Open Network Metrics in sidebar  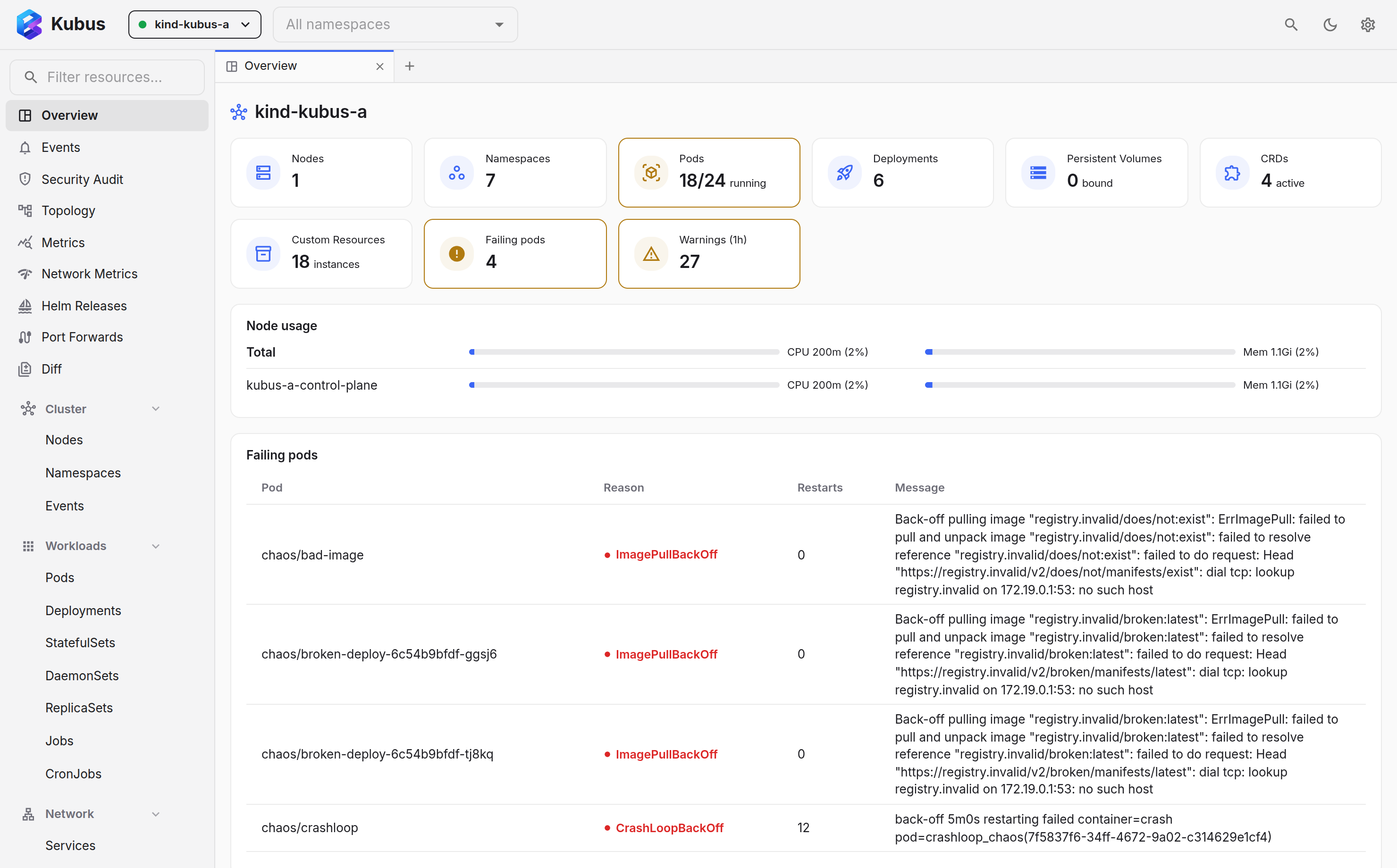pyautogui.click(x=108, y=274)
